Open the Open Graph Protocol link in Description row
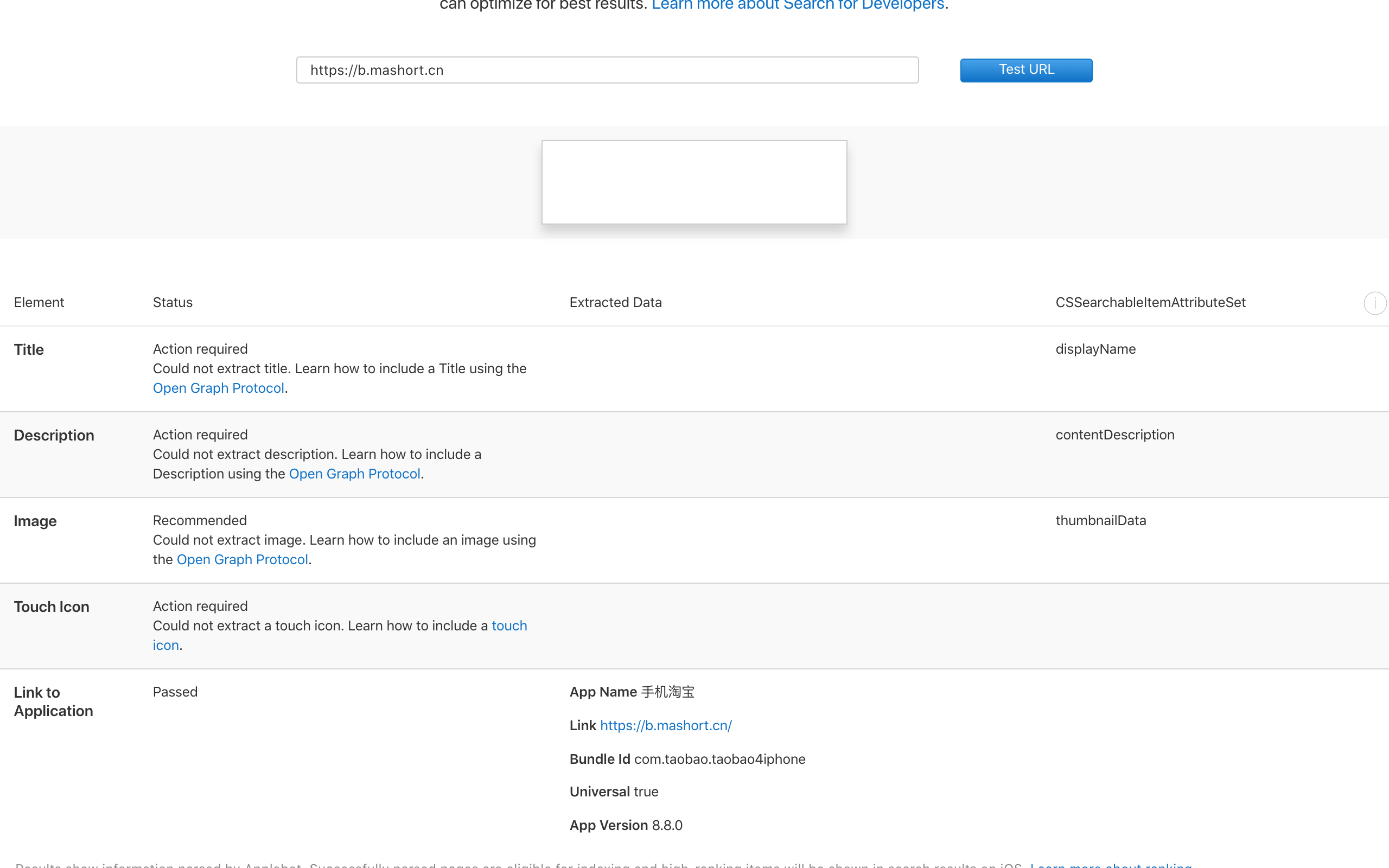 coord(354,473)
